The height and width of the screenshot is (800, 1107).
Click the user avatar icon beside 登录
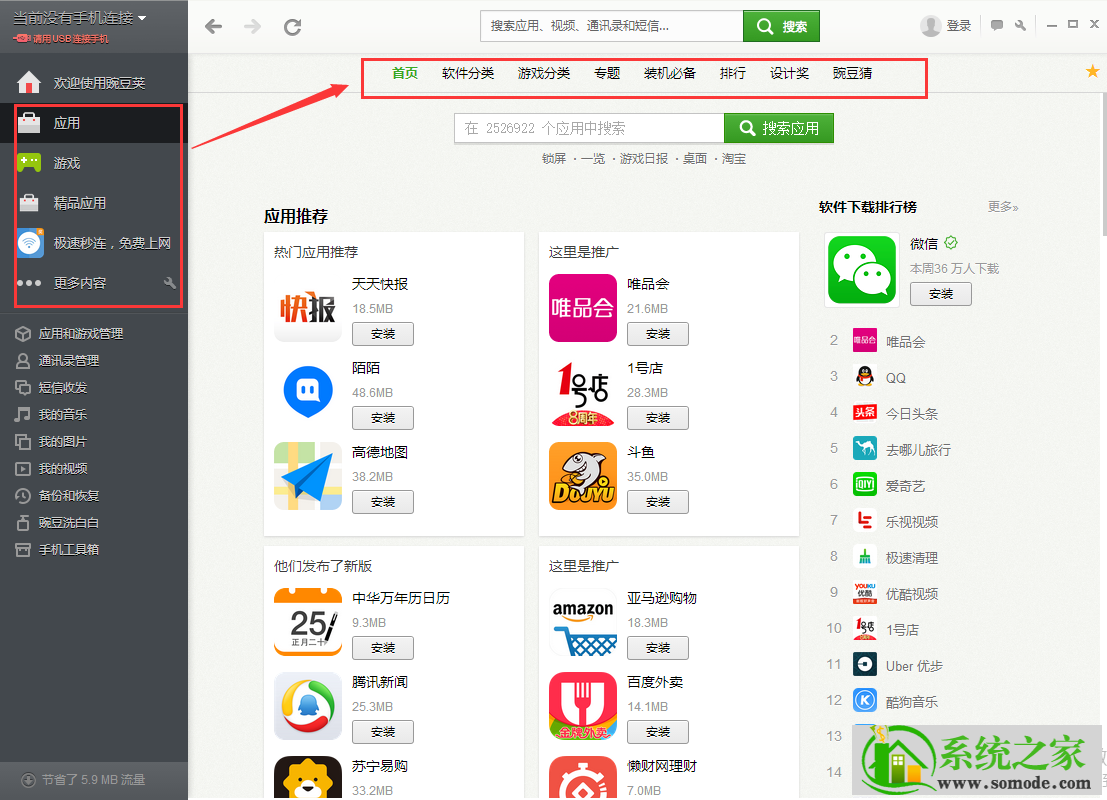931,26
